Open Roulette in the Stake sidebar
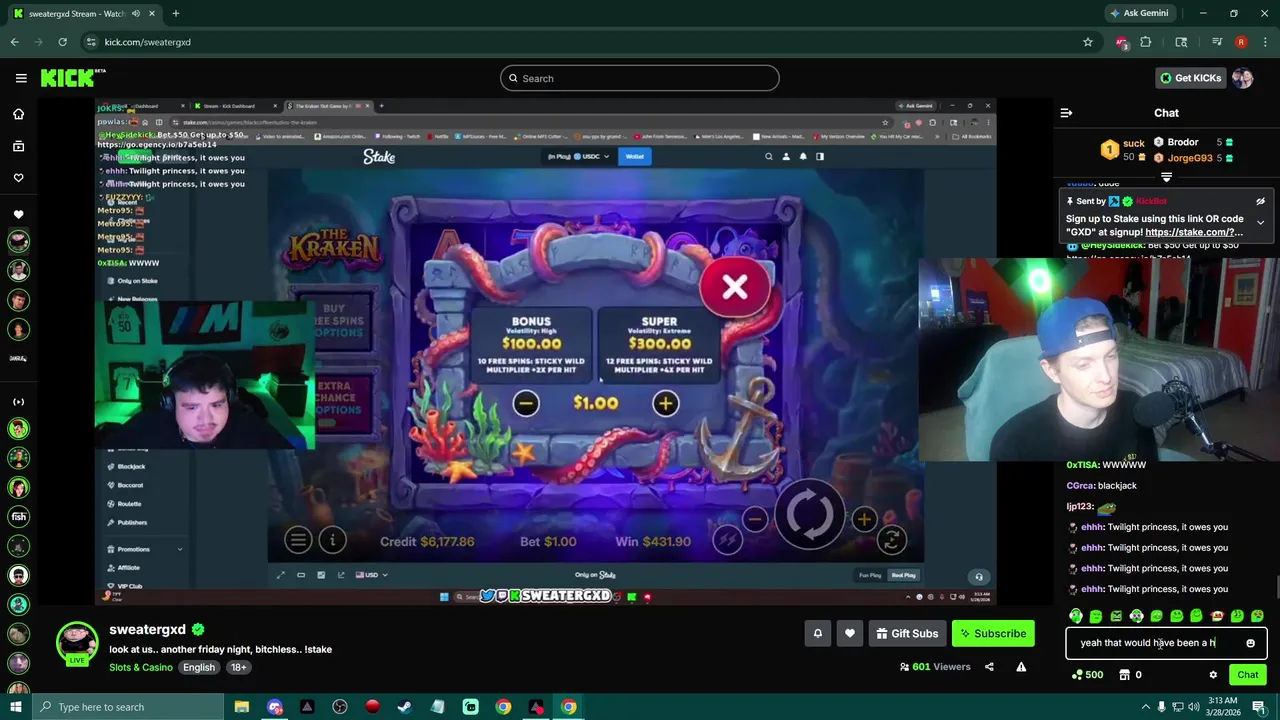 [x=129, y=504]
